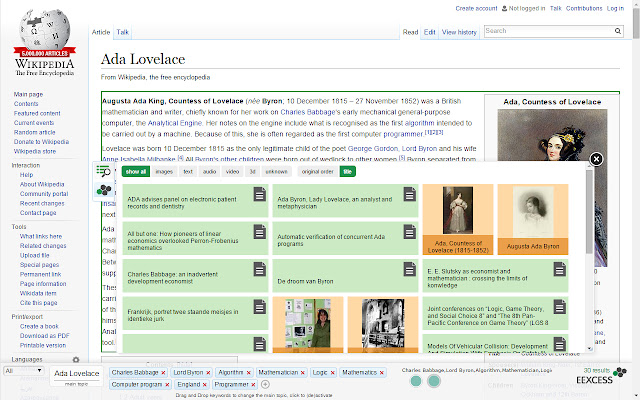
Task: Click document icon on Automatic verification card
Action: [410, 232]
